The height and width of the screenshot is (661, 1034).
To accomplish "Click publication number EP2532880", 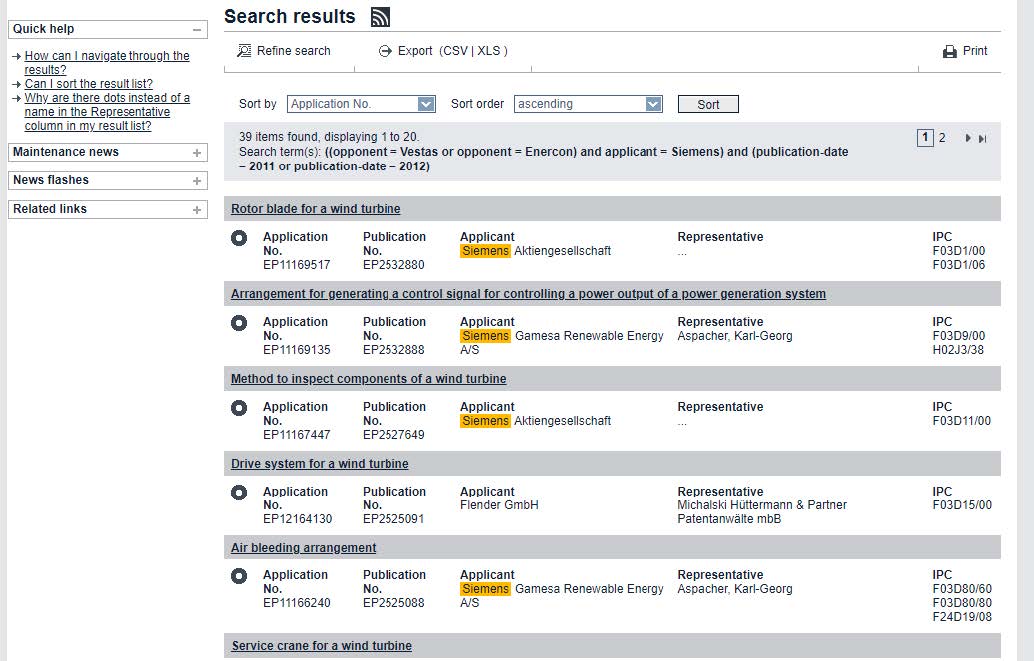I will (x=394, y=265).
